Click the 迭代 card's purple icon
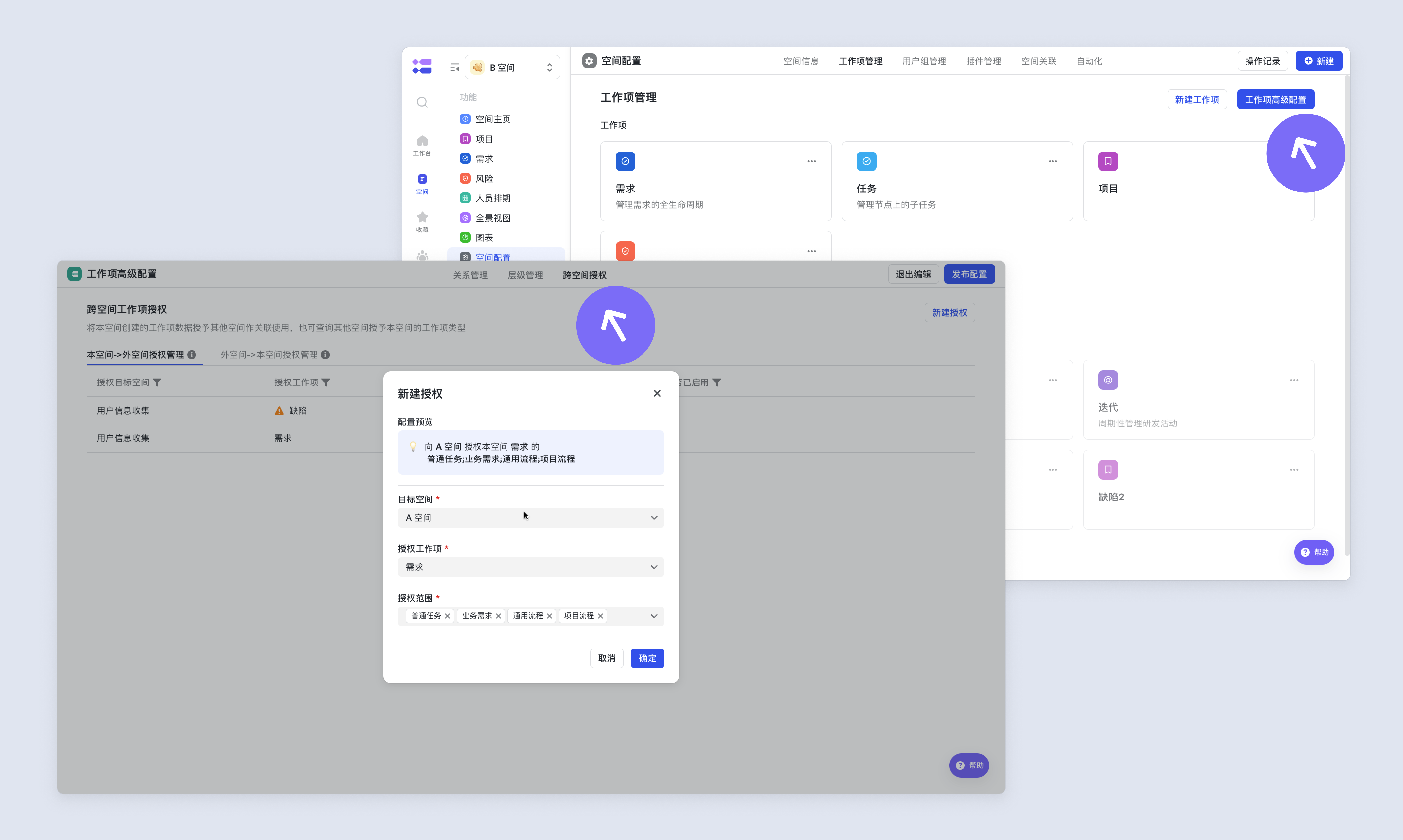The height and width of the screenshot is (840, 1403). pos(1108,380)
